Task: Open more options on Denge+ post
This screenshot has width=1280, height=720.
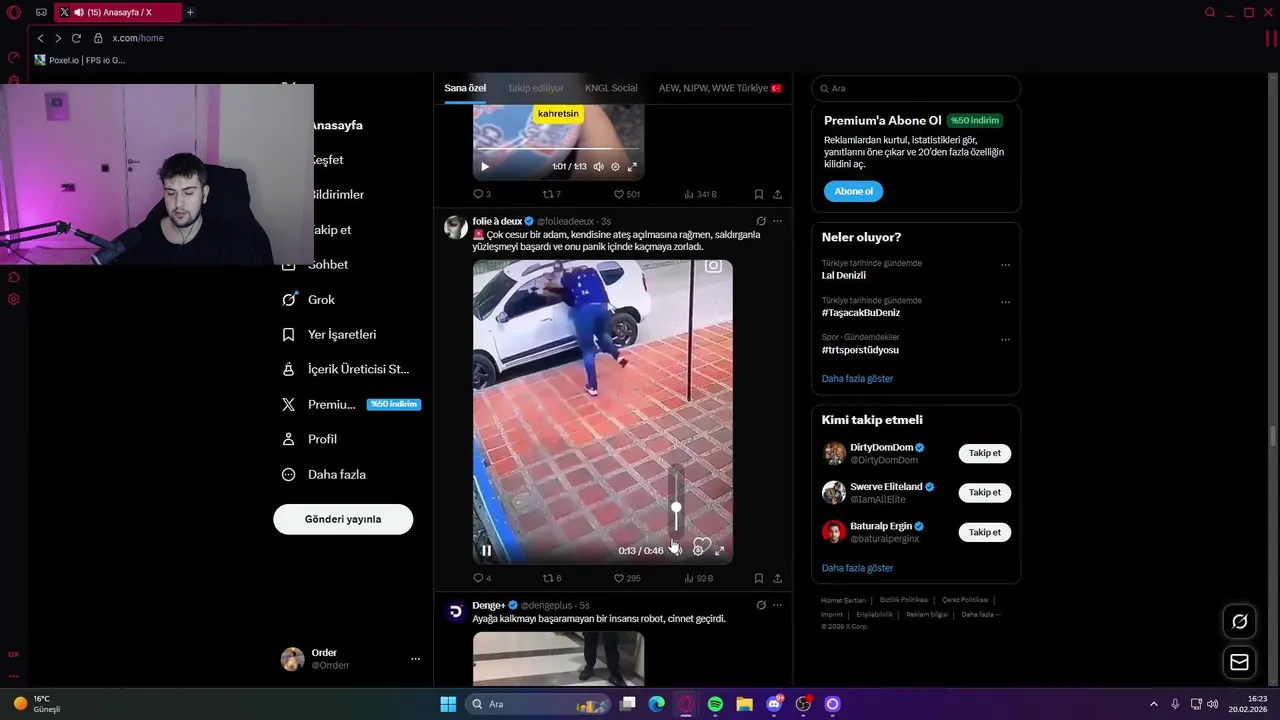Action: [x=777, y=605]
